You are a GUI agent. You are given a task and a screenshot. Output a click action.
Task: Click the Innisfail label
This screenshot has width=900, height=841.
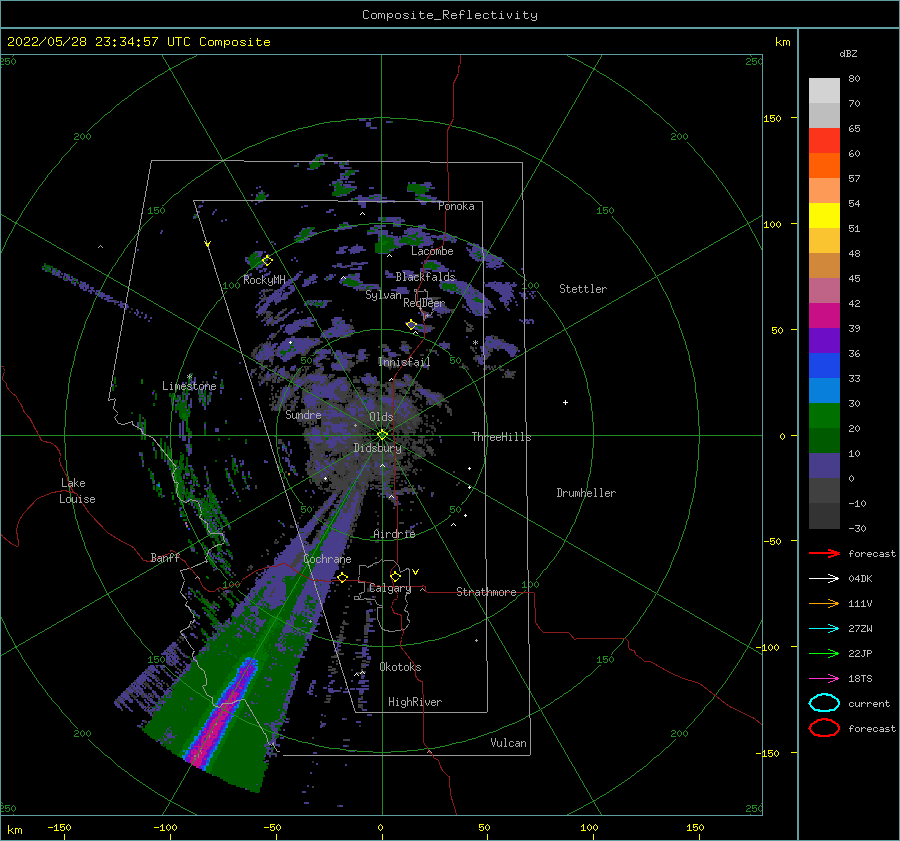pos(404,362)
